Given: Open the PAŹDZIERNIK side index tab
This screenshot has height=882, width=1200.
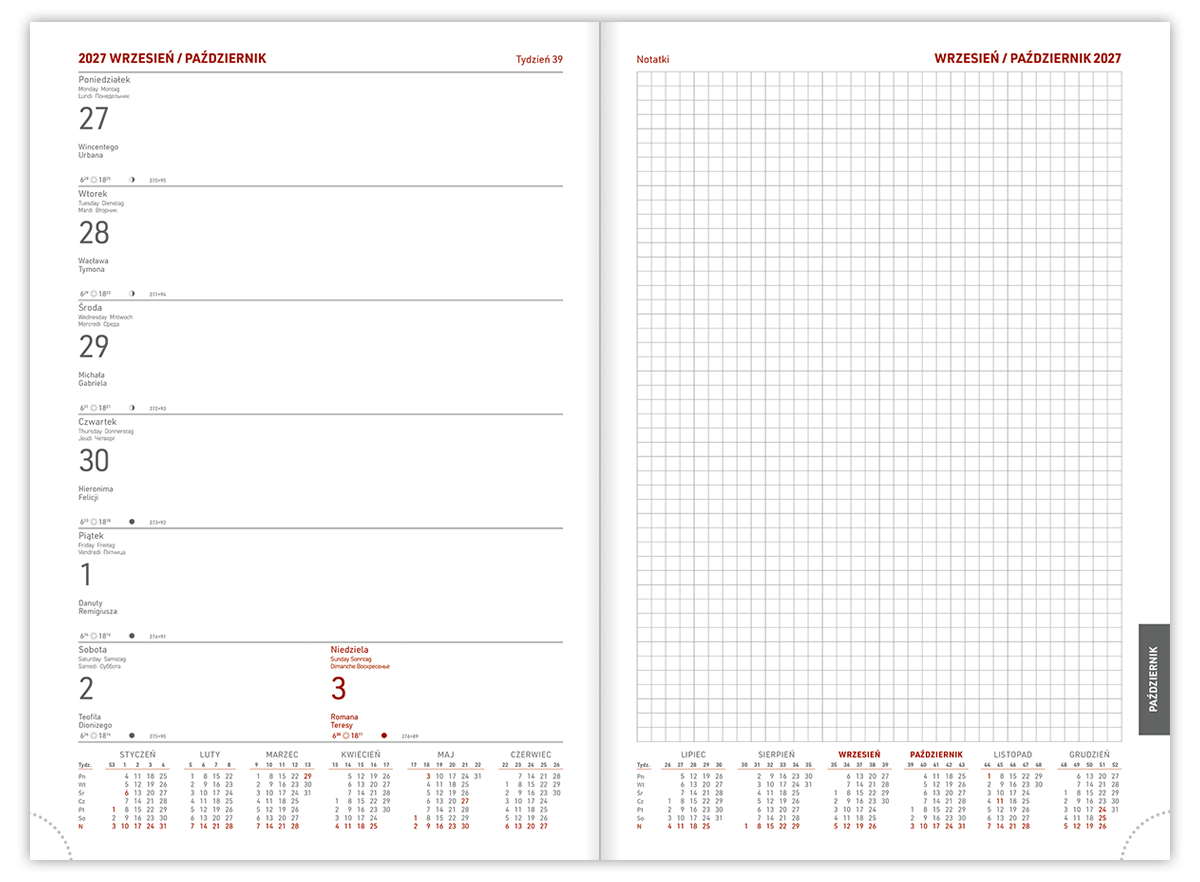Looking at the screenshot, I should pos(1154,680).
